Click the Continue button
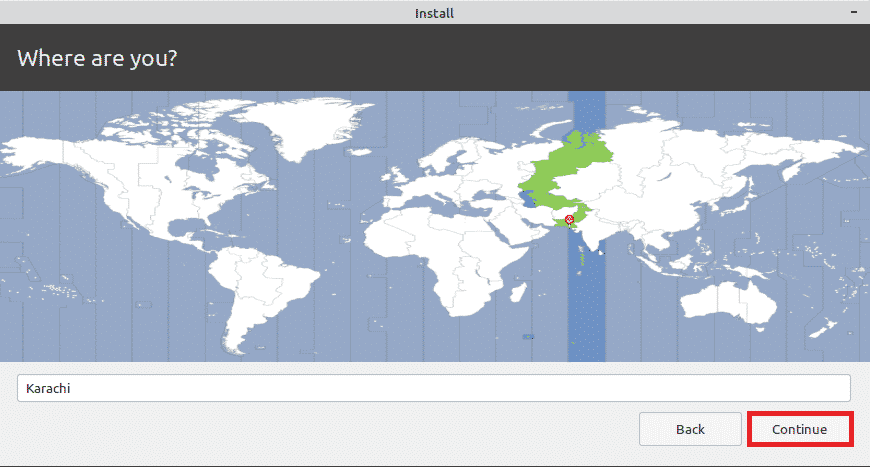 pyautogui.click(x=800, y=429)
